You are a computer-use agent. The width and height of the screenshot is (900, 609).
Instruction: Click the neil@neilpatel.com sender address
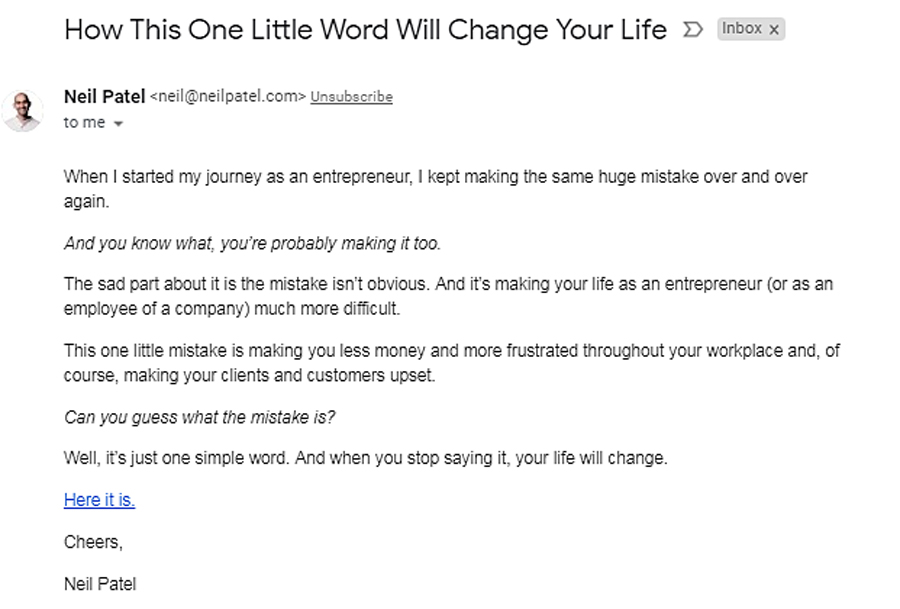227,97
